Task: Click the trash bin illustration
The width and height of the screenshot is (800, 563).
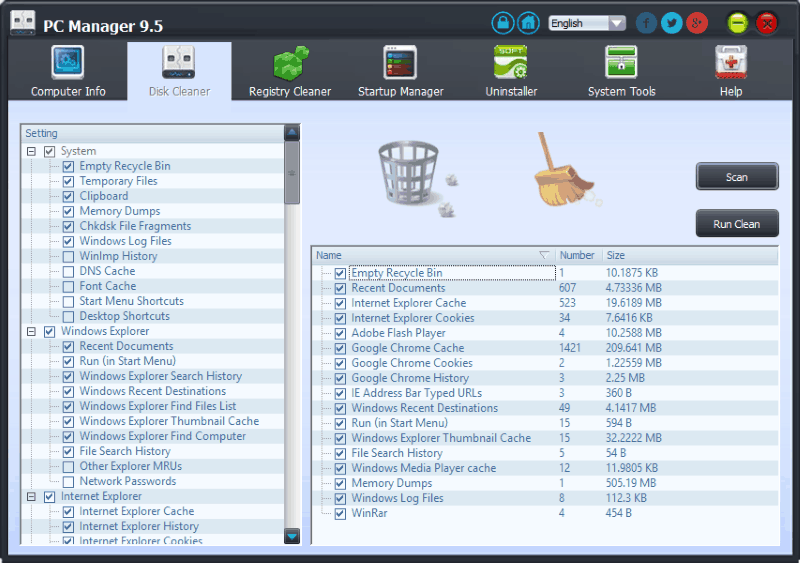Action: tap(409, 174)
